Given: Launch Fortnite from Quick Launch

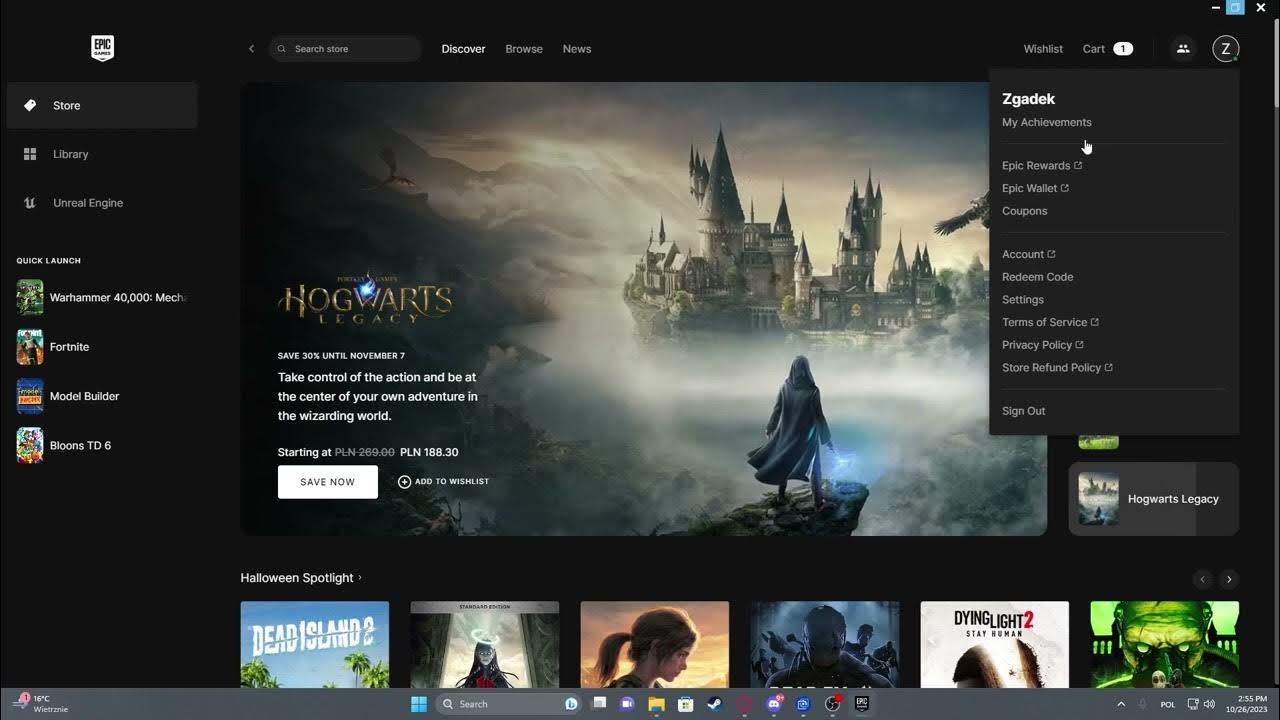Looking at the screenshot, I should pos(68,346).
